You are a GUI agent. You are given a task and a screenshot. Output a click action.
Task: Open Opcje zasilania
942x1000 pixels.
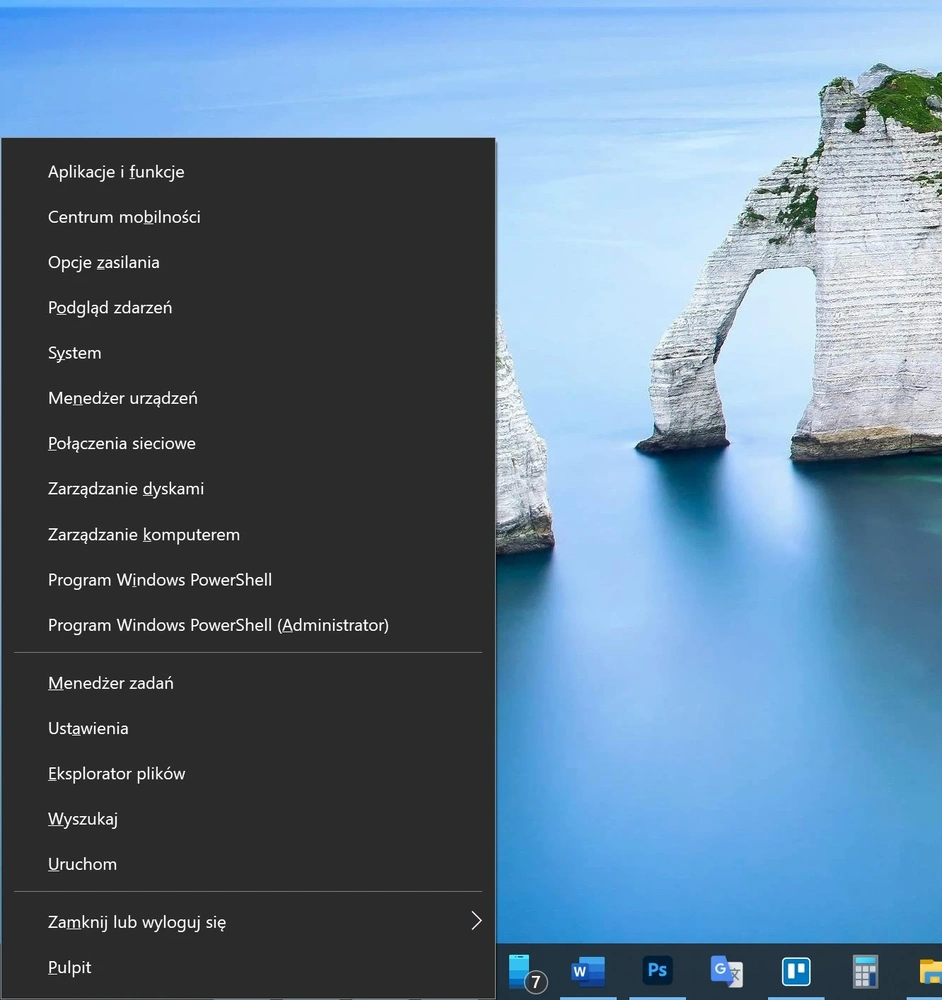(x=248, y=262)
